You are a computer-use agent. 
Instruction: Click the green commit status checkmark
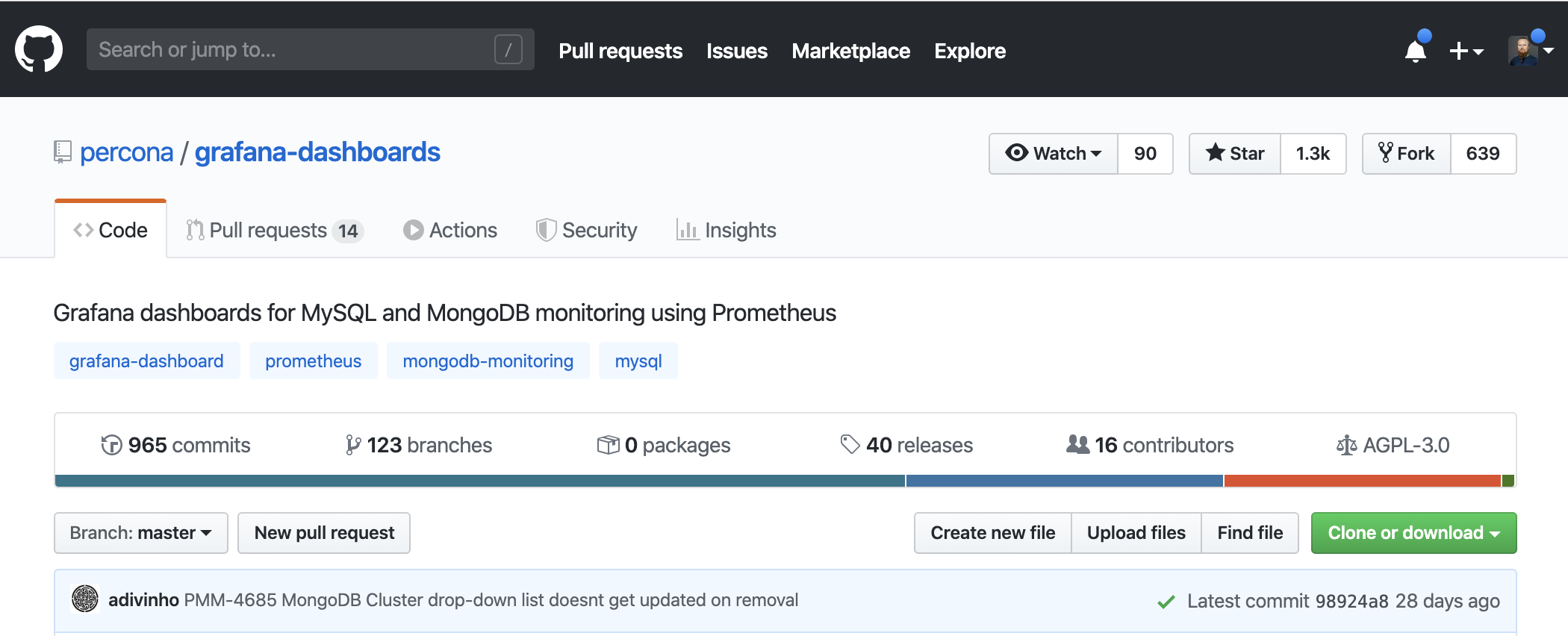point(1166,602)
